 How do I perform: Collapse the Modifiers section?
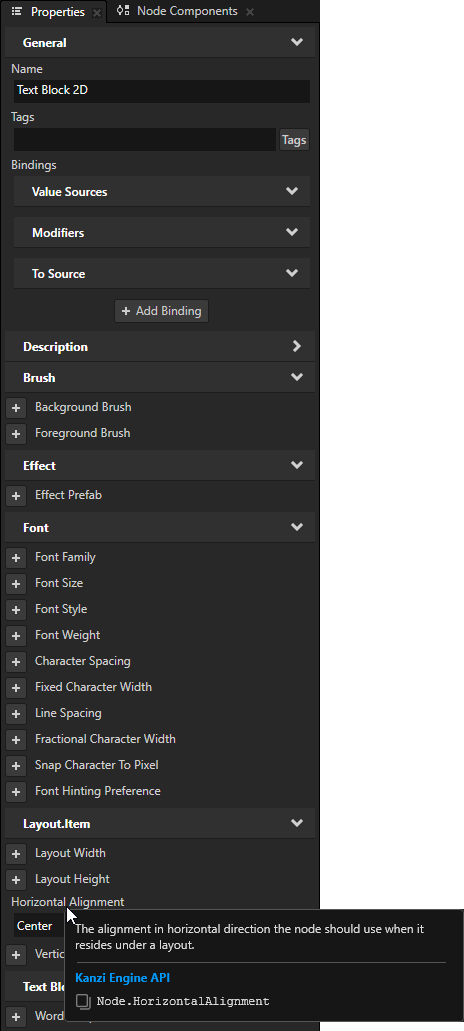click(292, 233)
